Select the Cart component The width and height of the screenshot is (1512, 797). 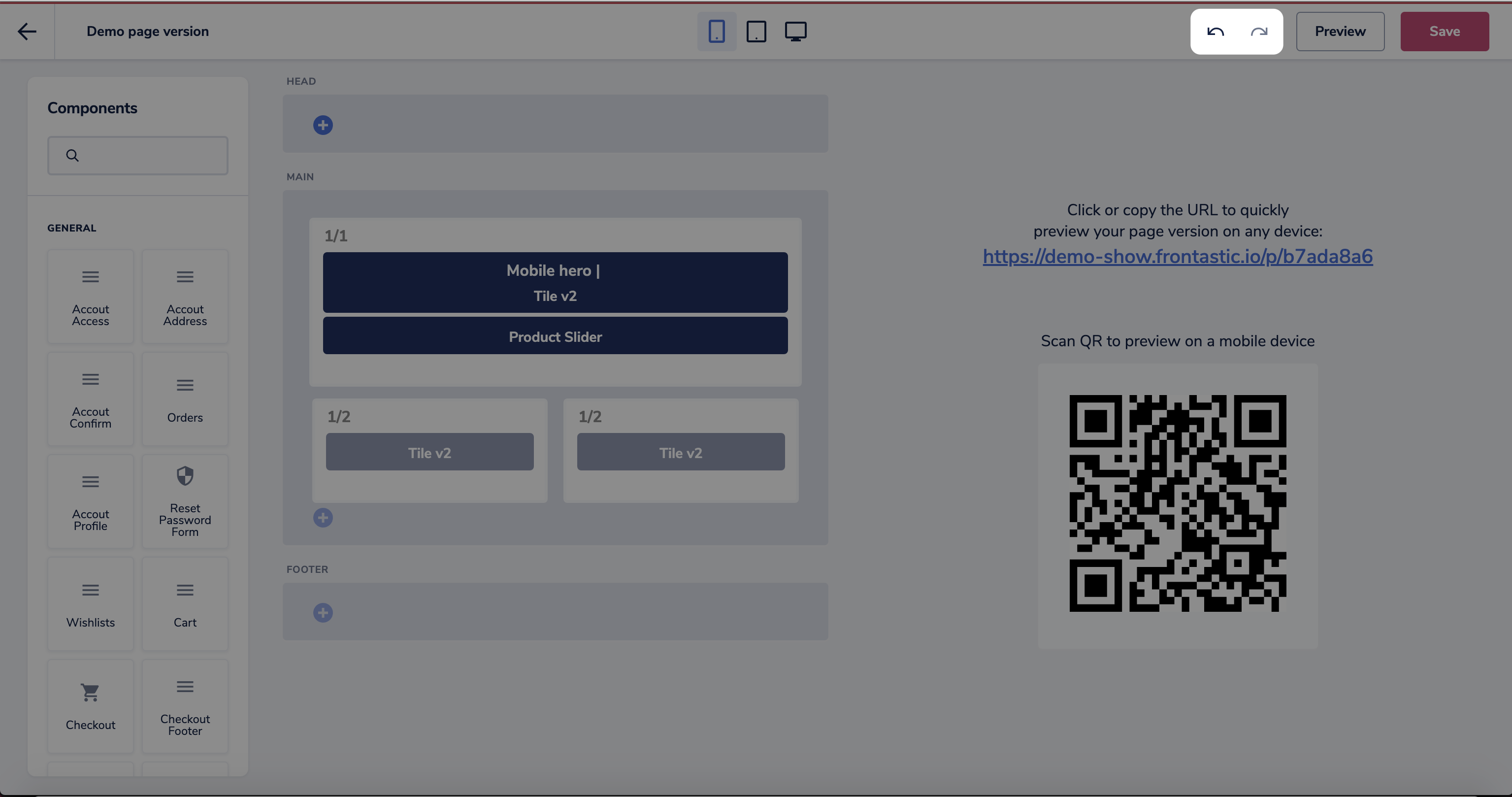[185, 604]
